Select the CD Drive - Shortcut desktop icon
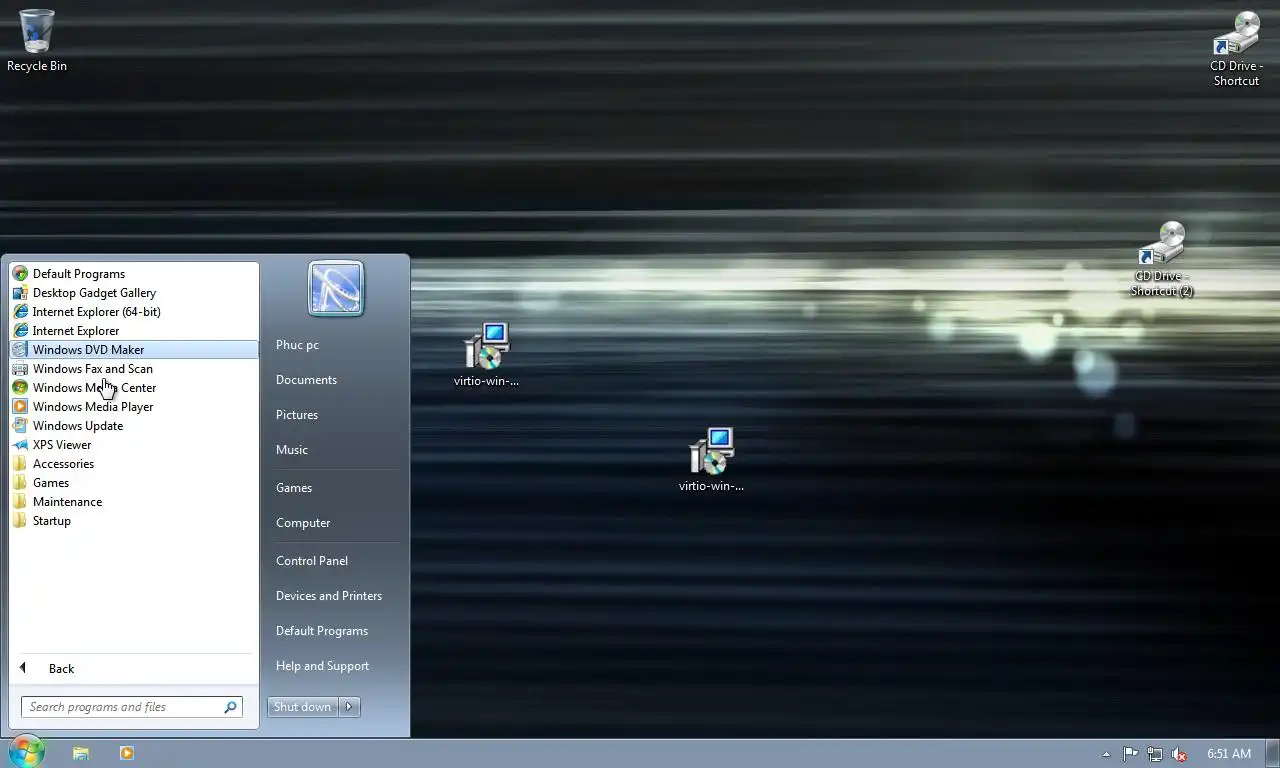This screenshot has height=768, width=1280. (x=1237, y=48)
